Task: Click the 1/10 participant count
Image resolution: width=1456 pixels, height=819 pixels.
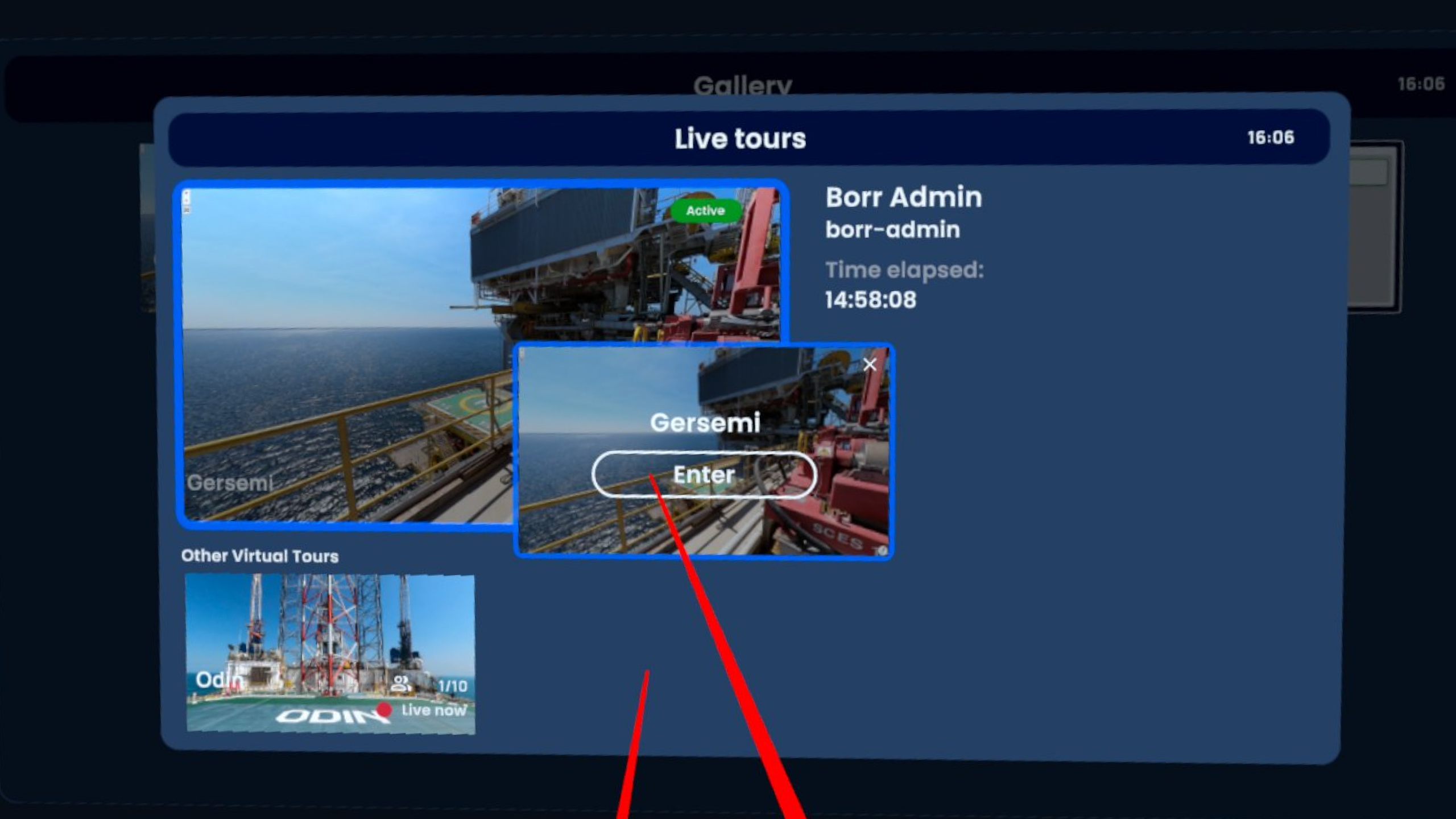Action: [x=453, y=686]
